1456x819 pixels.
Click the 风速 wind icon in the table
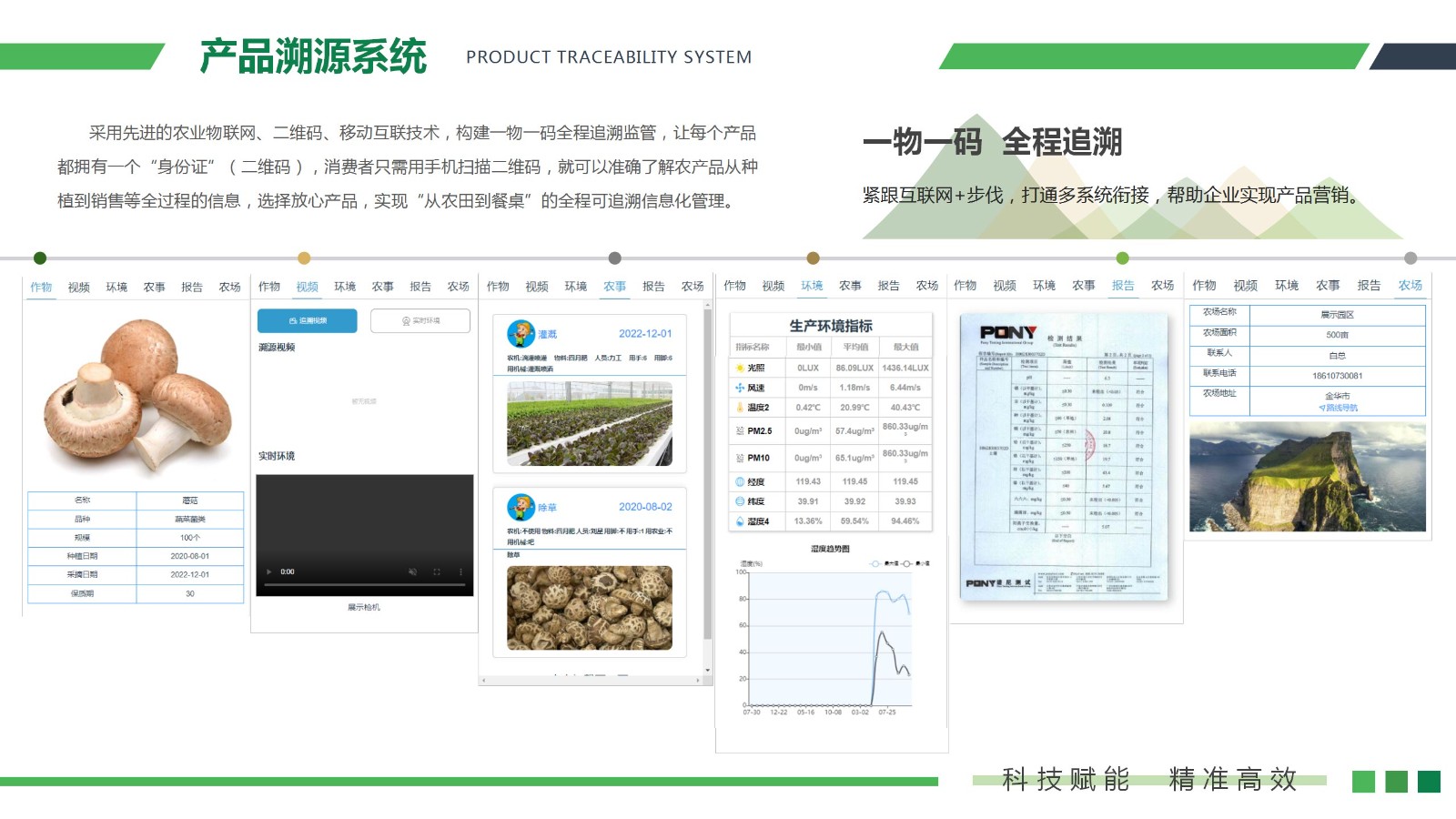(x=740, y=388)
